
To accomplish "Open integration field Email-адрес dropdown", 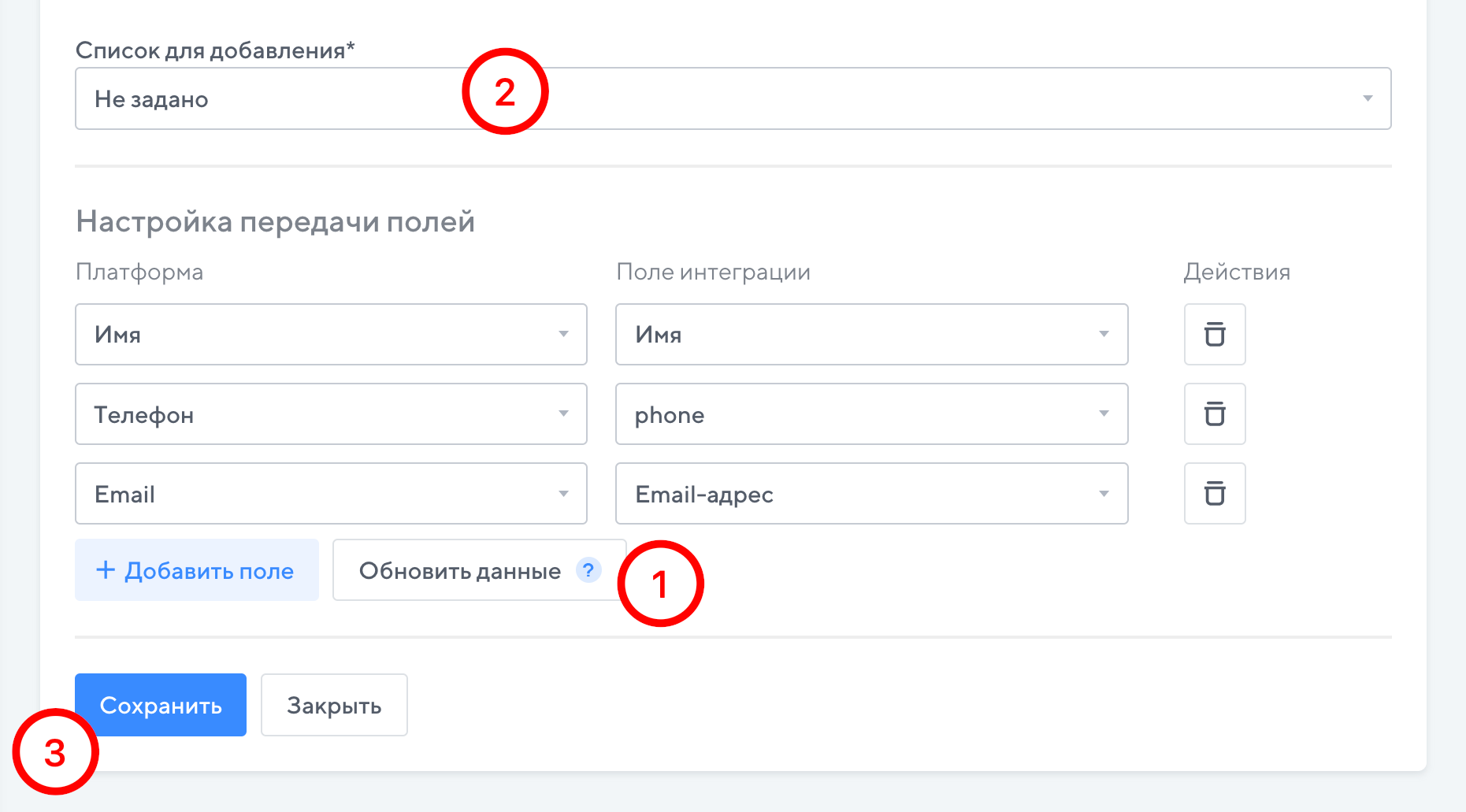I will [871, 494].
